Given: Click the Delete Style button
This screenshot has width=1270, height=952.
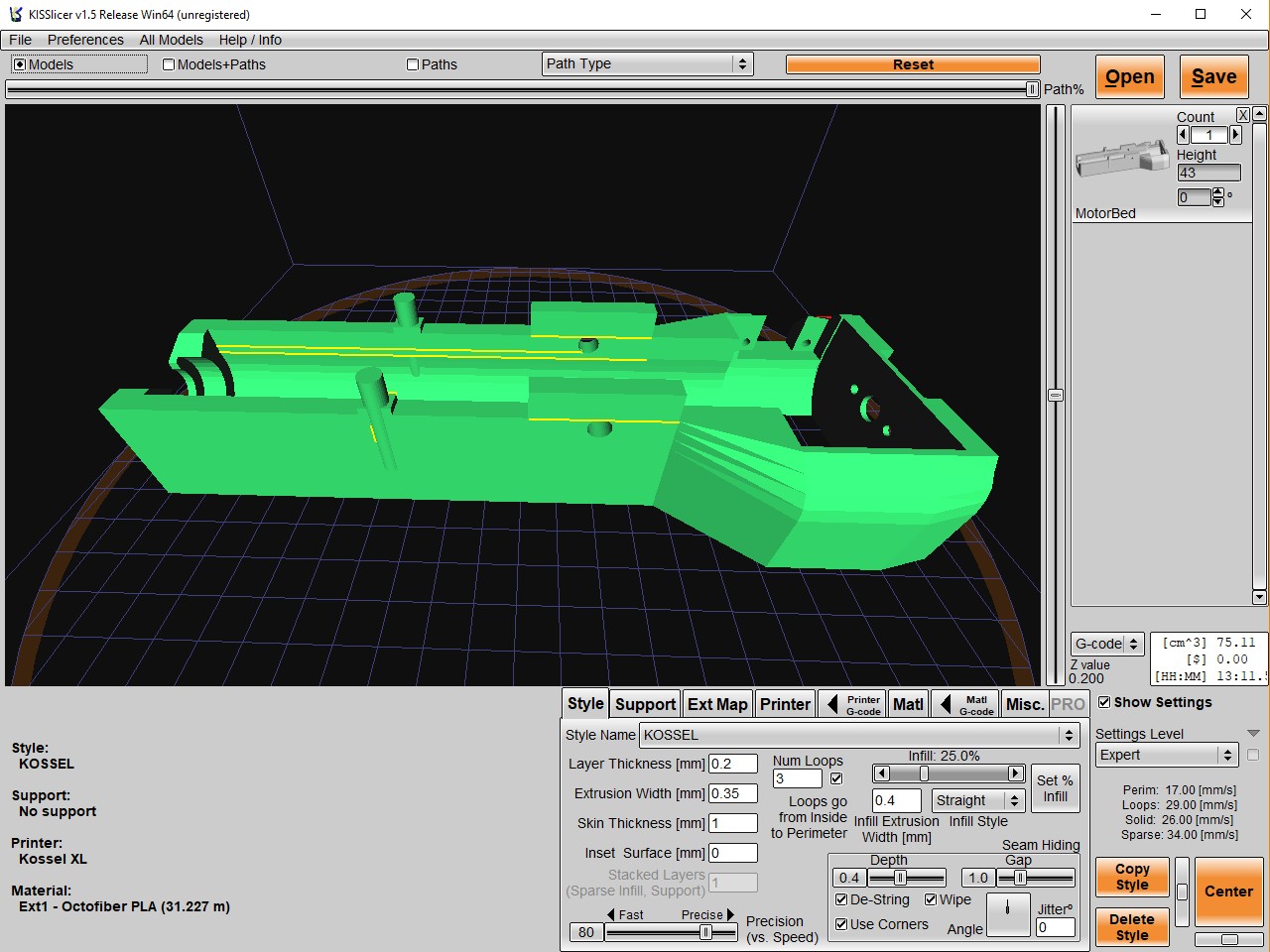Looking at the screenshot, I should pyautogui.click(x=1132, y=927).
